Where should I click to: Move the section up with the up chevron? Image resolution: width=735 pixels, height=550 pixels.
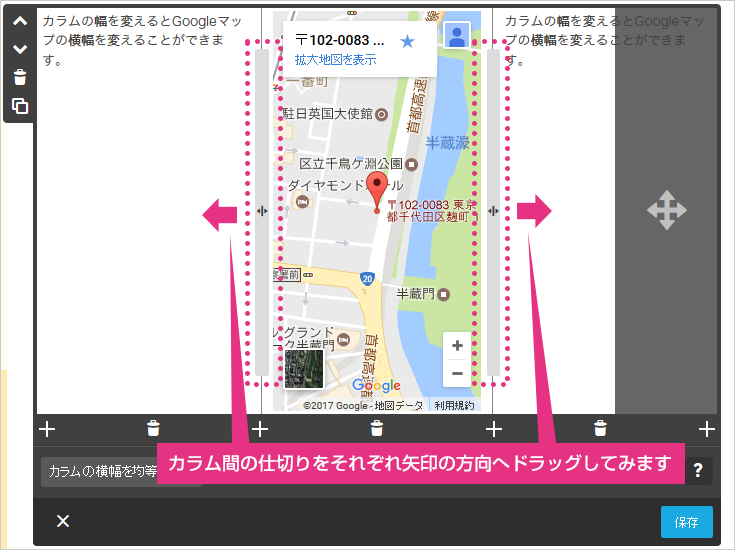(x=20, y=21)
